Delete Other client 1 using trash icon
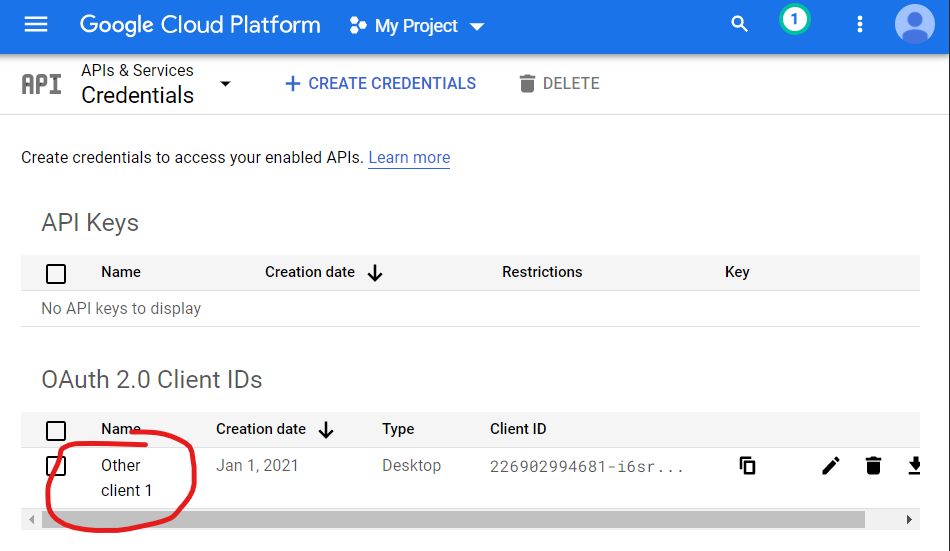The image size is (950, 551). pos(873,465)
